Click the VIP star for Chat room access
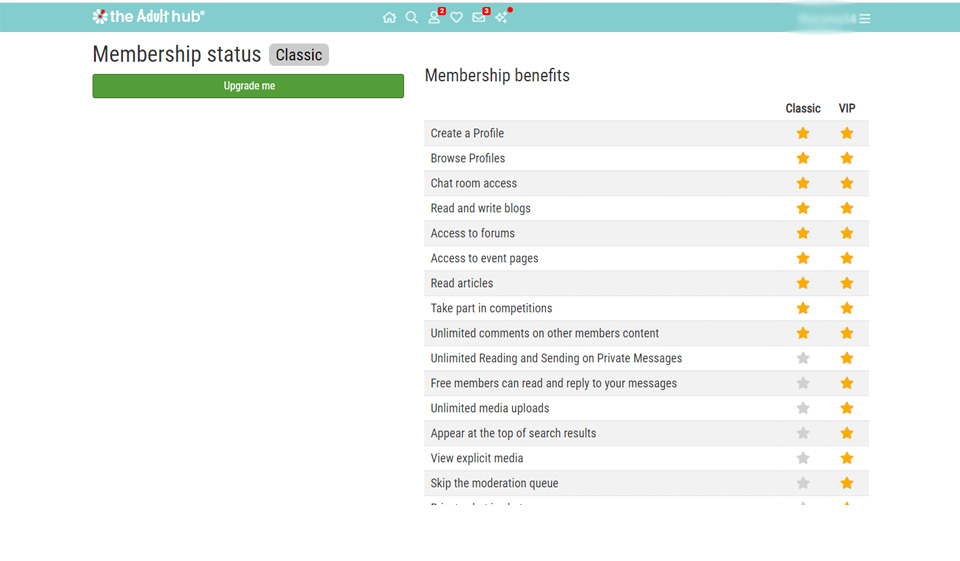The width and height of the screenshot is (960, 561). [x=847, y=183]
